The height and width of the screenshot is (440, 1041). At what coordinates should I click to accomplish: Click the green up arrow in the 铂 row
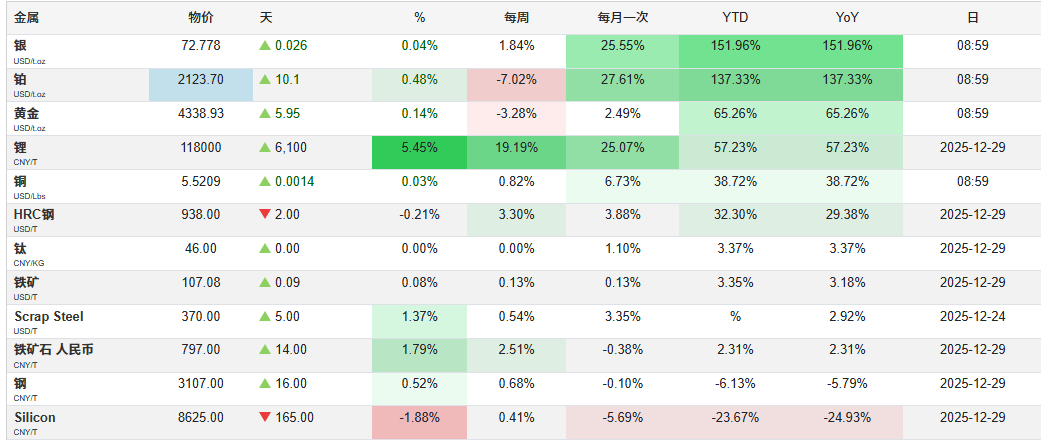(265, 80)
